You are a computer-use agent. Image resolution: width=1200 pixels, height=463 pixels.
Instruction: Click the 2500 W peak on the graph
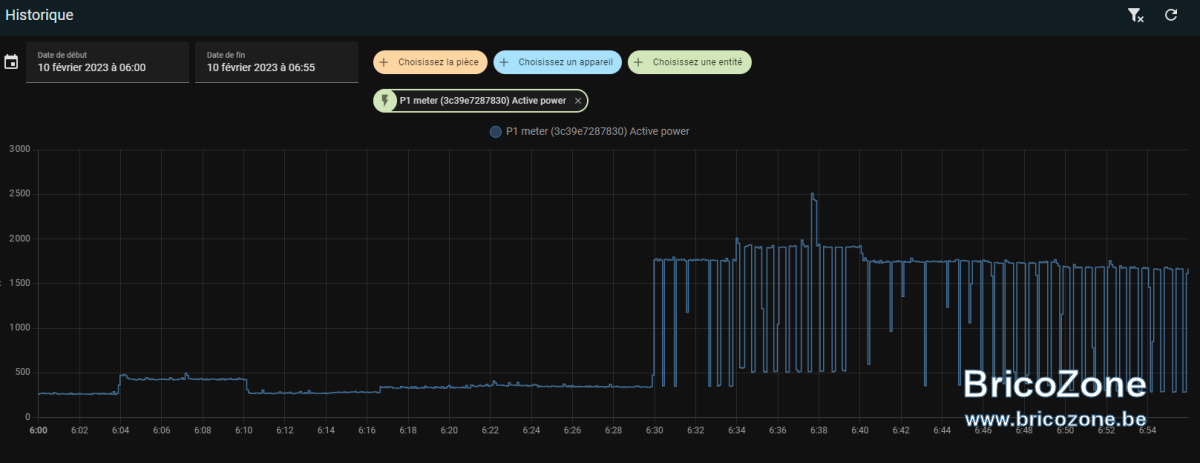(x=813, y=194)
